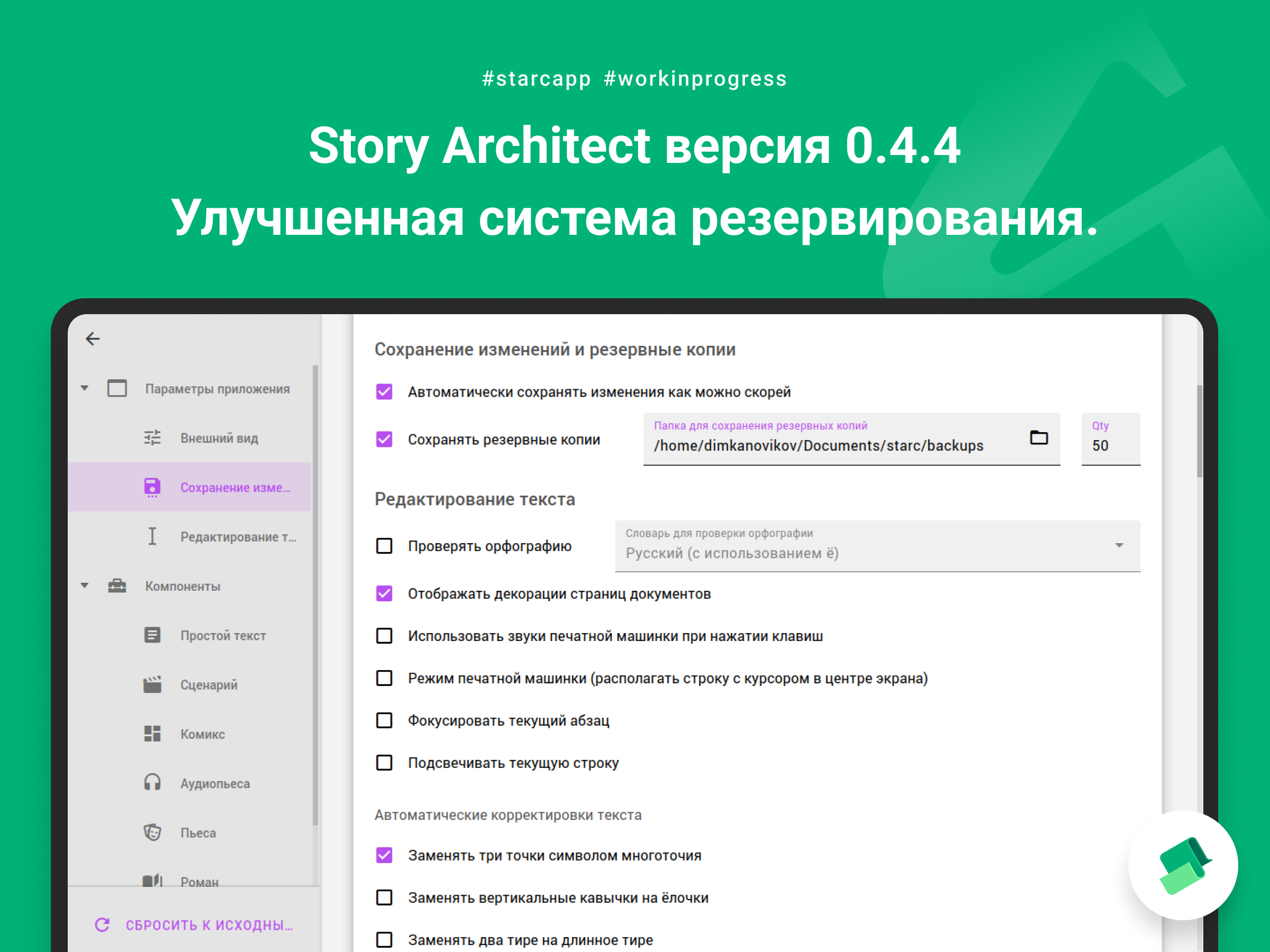Click the #workinprogress hashtag text
The height and width of the screenshot is (952, 1270).
click(695, 79)
